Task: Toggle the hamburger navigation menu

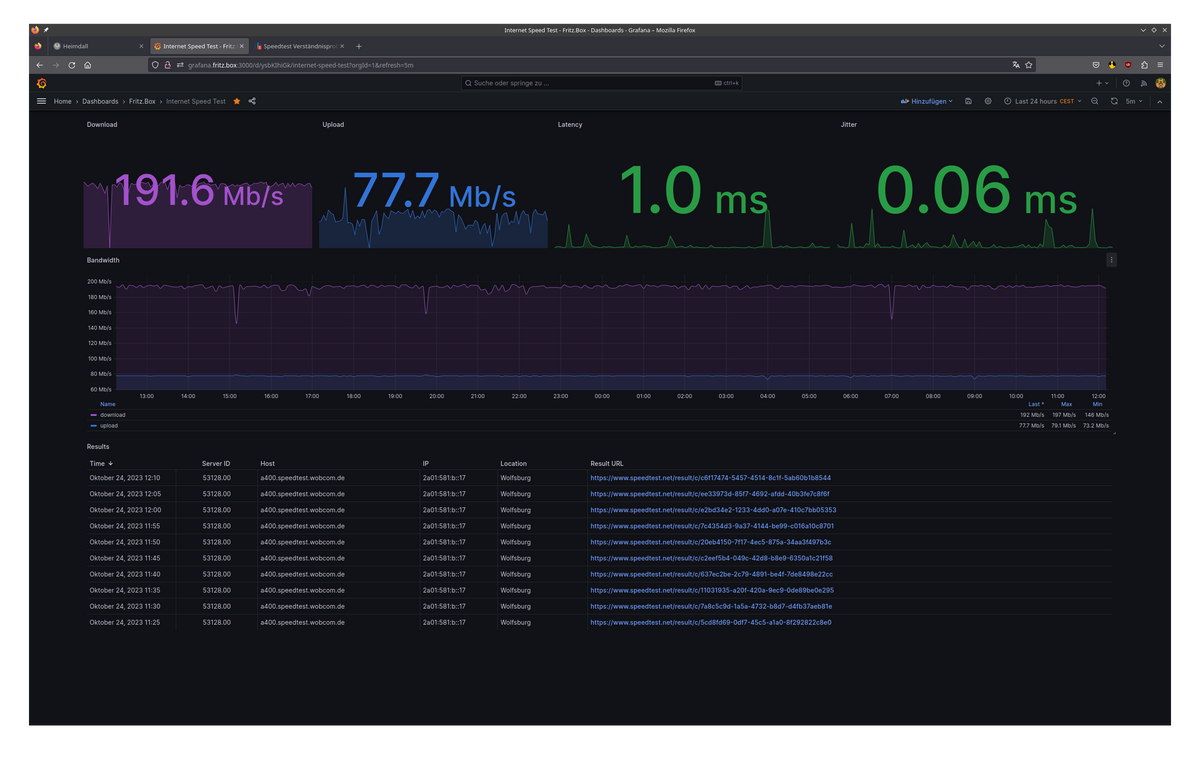Action: click(41, 101)
